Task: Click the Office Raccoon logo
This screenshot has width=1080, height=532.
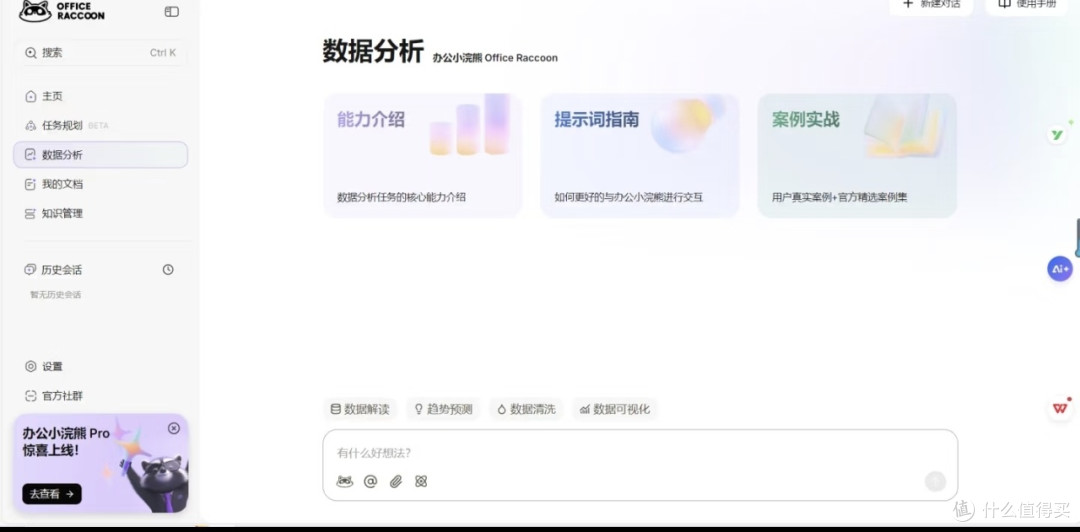Action: tap(61, 10)
